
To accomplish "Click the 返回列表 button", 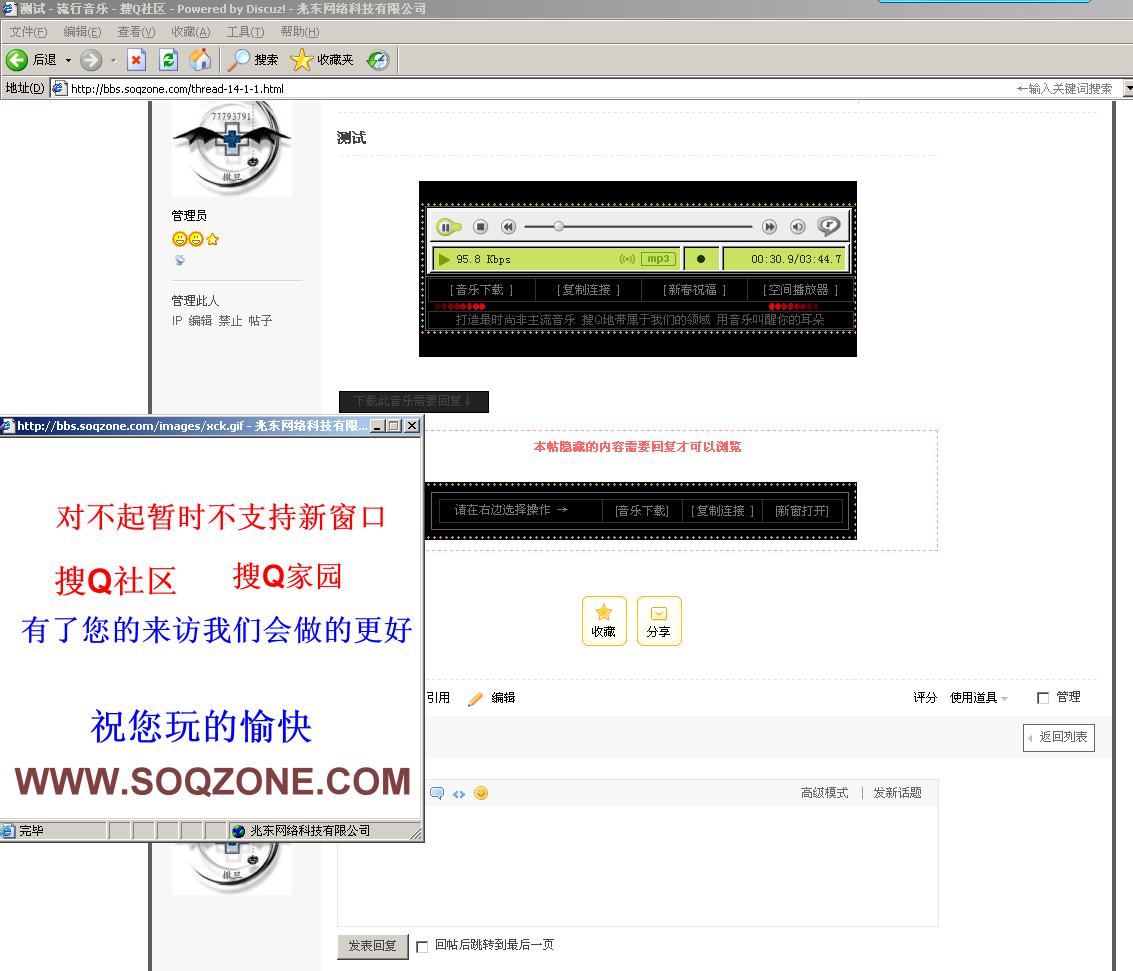I will coord(1059,738).
